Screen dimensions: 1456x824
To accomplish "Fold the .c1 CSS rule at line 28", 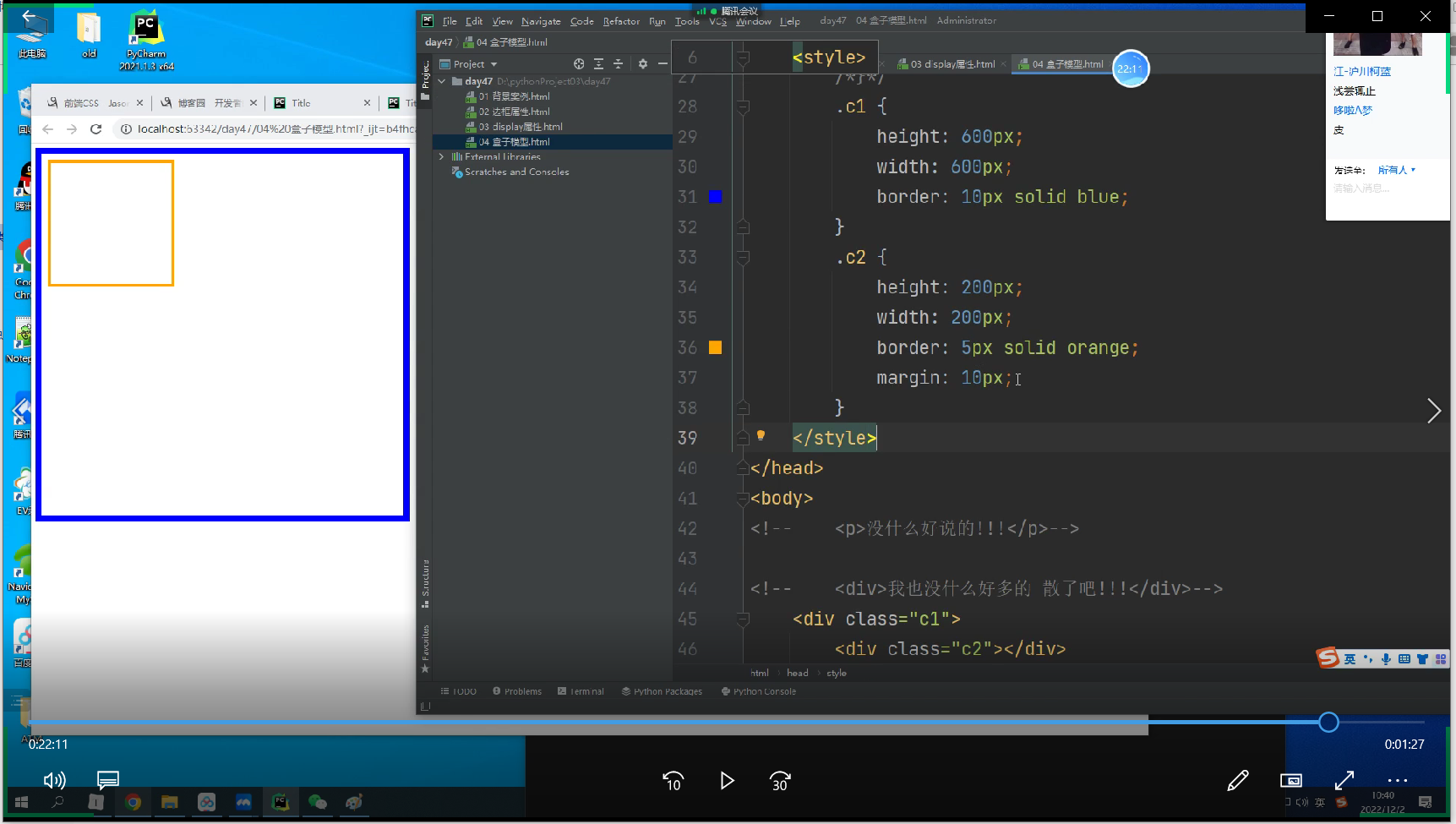I will [743, 107].
